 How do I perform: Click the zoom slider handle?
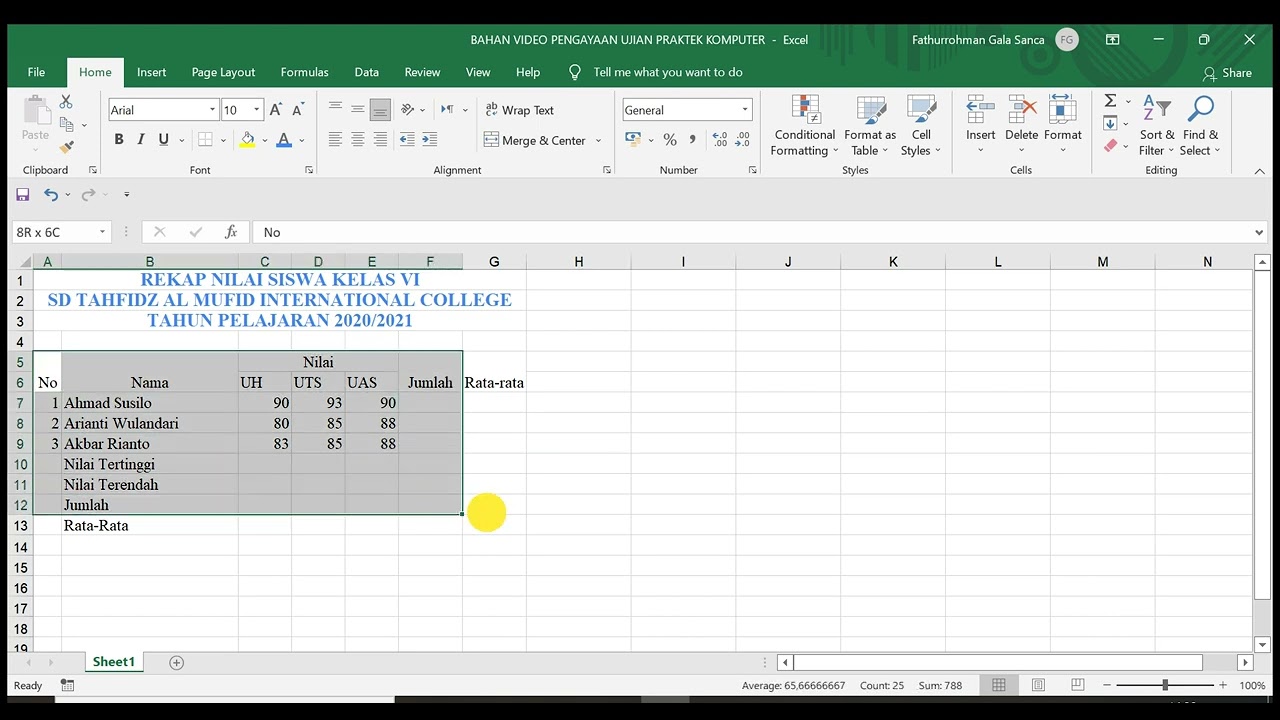[1165, 685]
